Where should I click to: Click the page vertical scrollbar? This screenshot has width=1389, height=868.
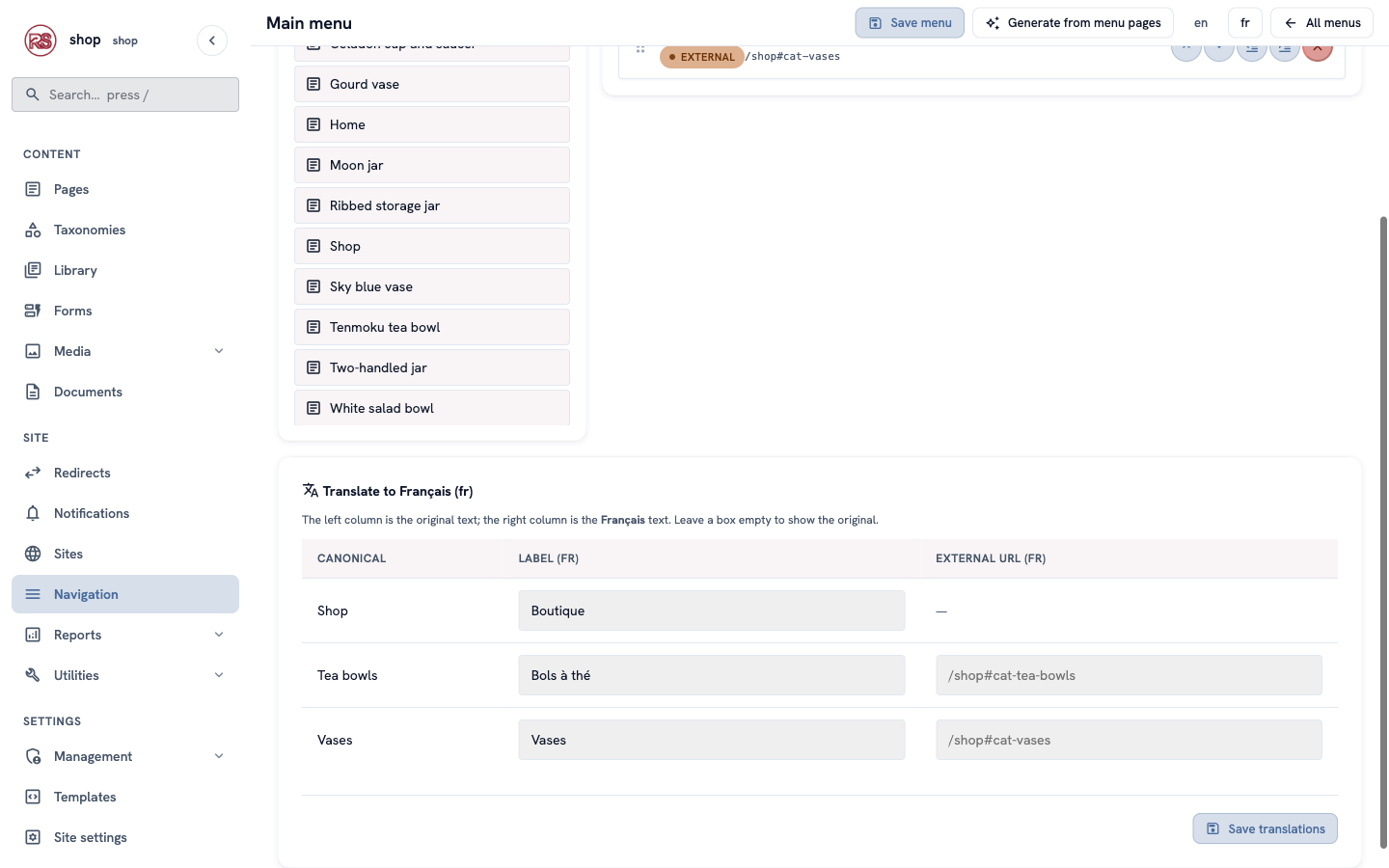tap(1383, 532)
